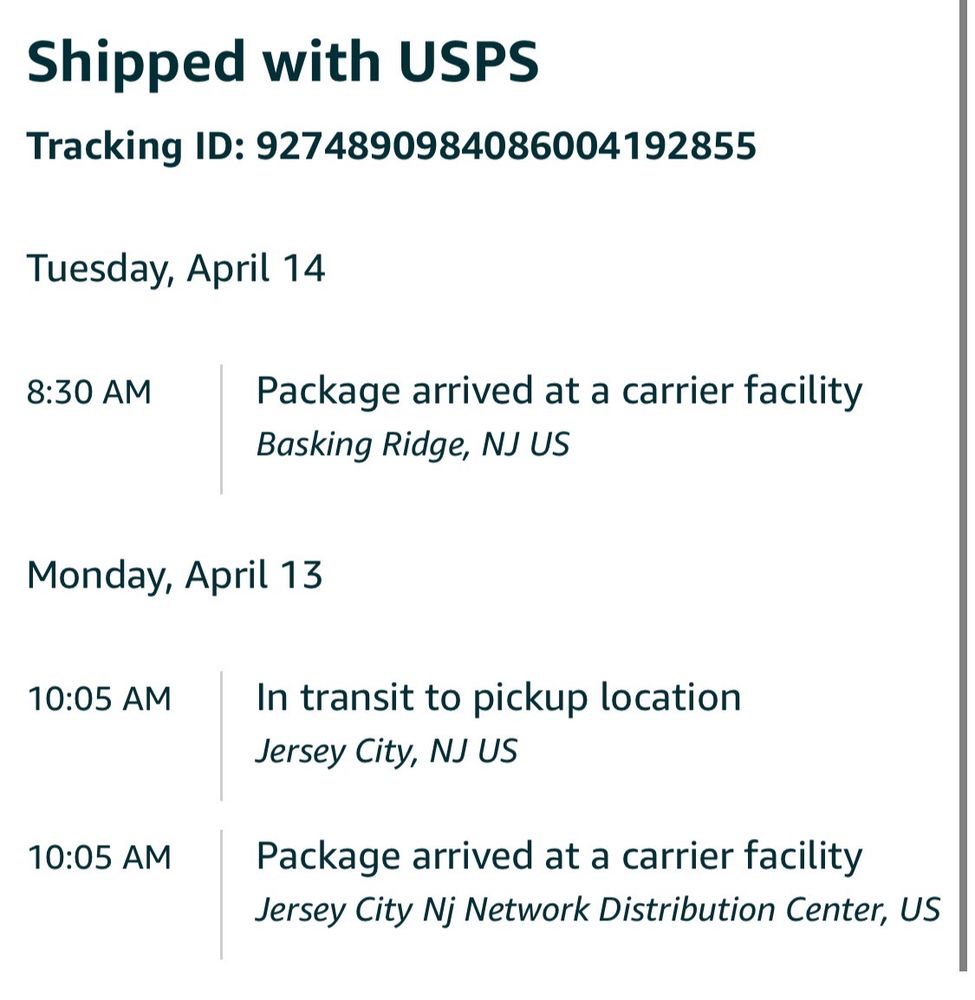This screenshot has width=975, height=1000.
Task: Open the Basking Ridge "Package arrived" status
Action: (558, 391)
